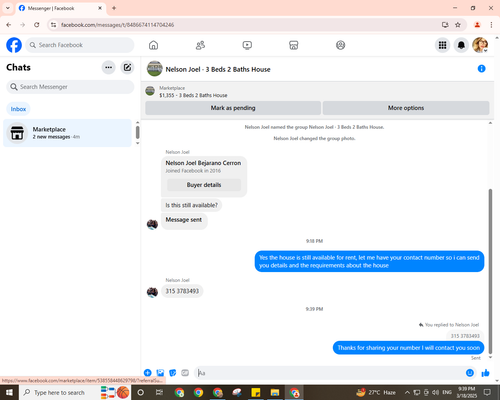This screenshot has width=500, height=400.
Task: Open the Facebook menu grid icon
Action: 442,45
